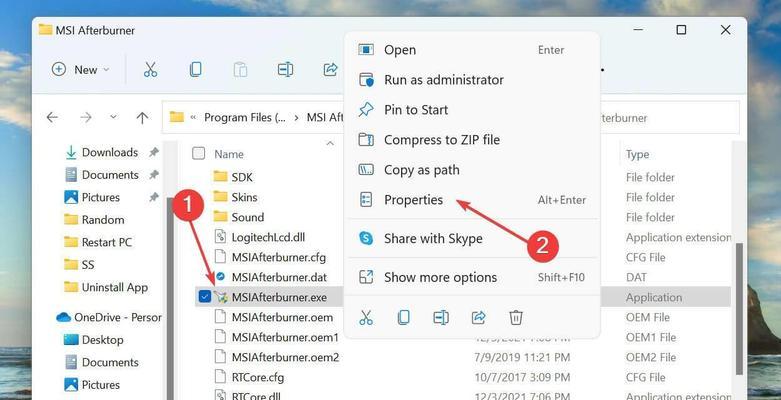Select MSIAfterburner.oem2 file

pos(285,357)
